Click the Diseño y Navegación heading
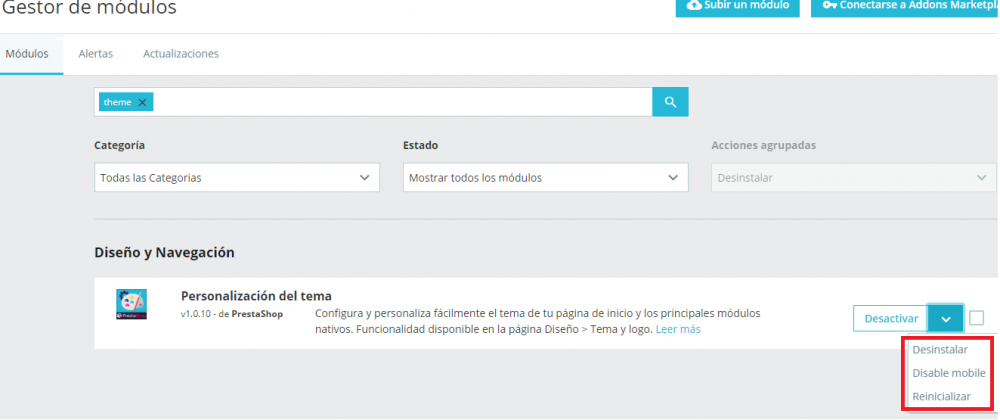The image size is (1000, 420). point(165,252)
